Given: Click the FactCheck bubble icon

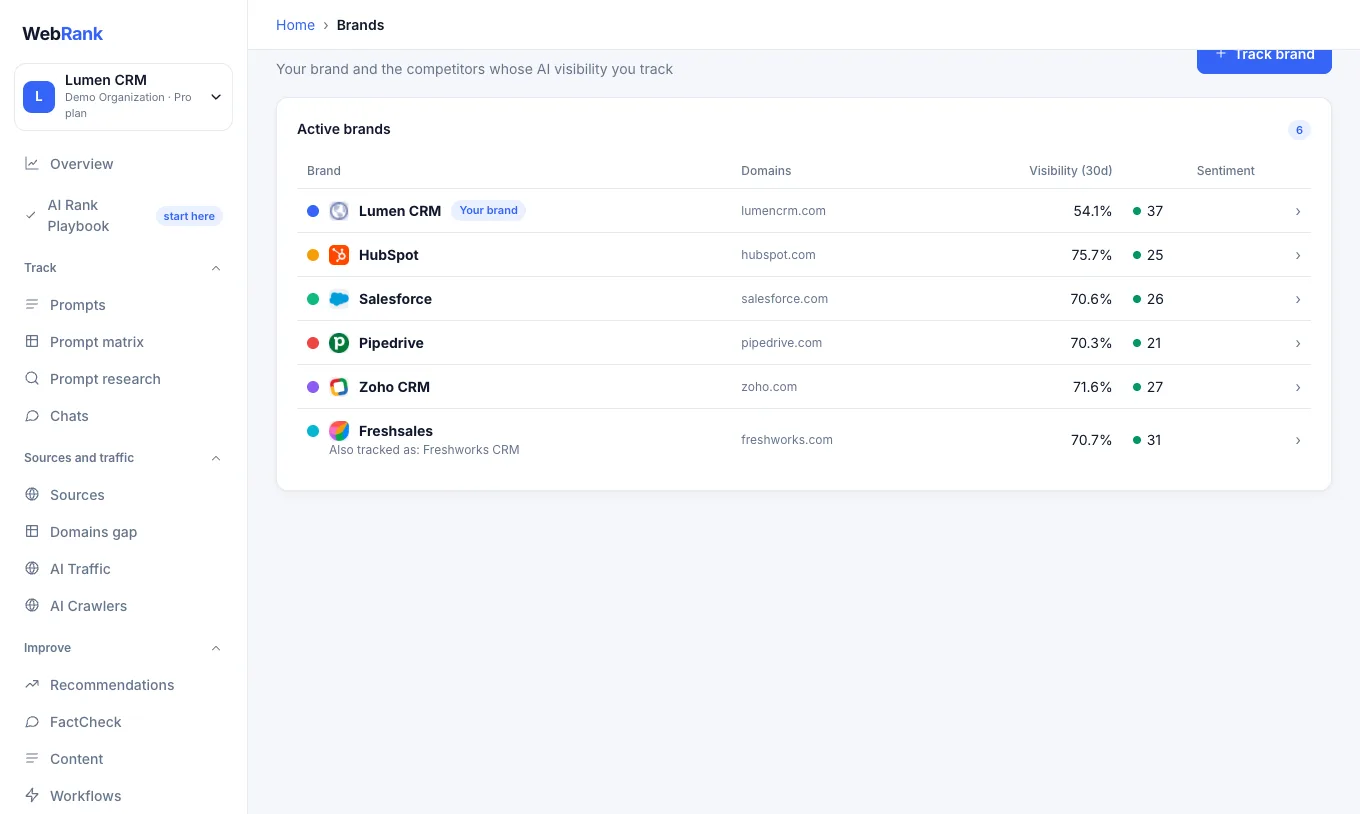Looking at the screenshot, I should click(x=32, y=722).
